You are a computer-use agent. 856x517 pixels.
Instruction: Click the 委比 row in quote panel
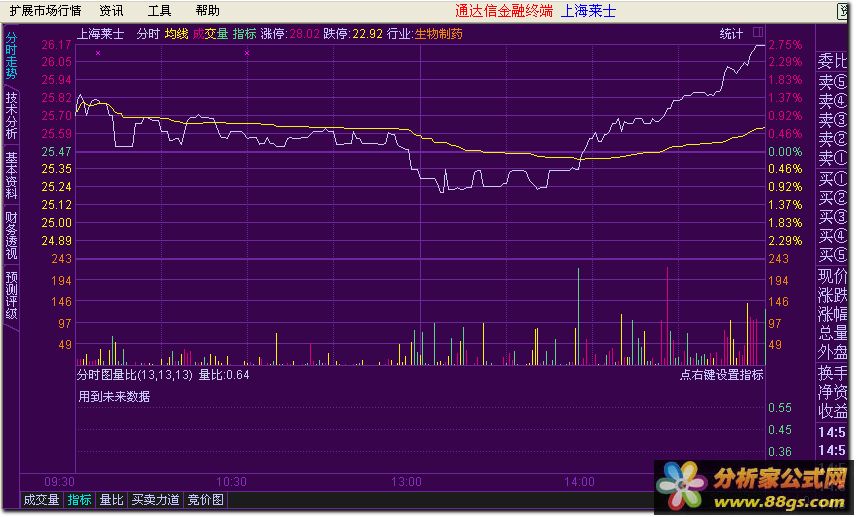[x=833, y=61]
